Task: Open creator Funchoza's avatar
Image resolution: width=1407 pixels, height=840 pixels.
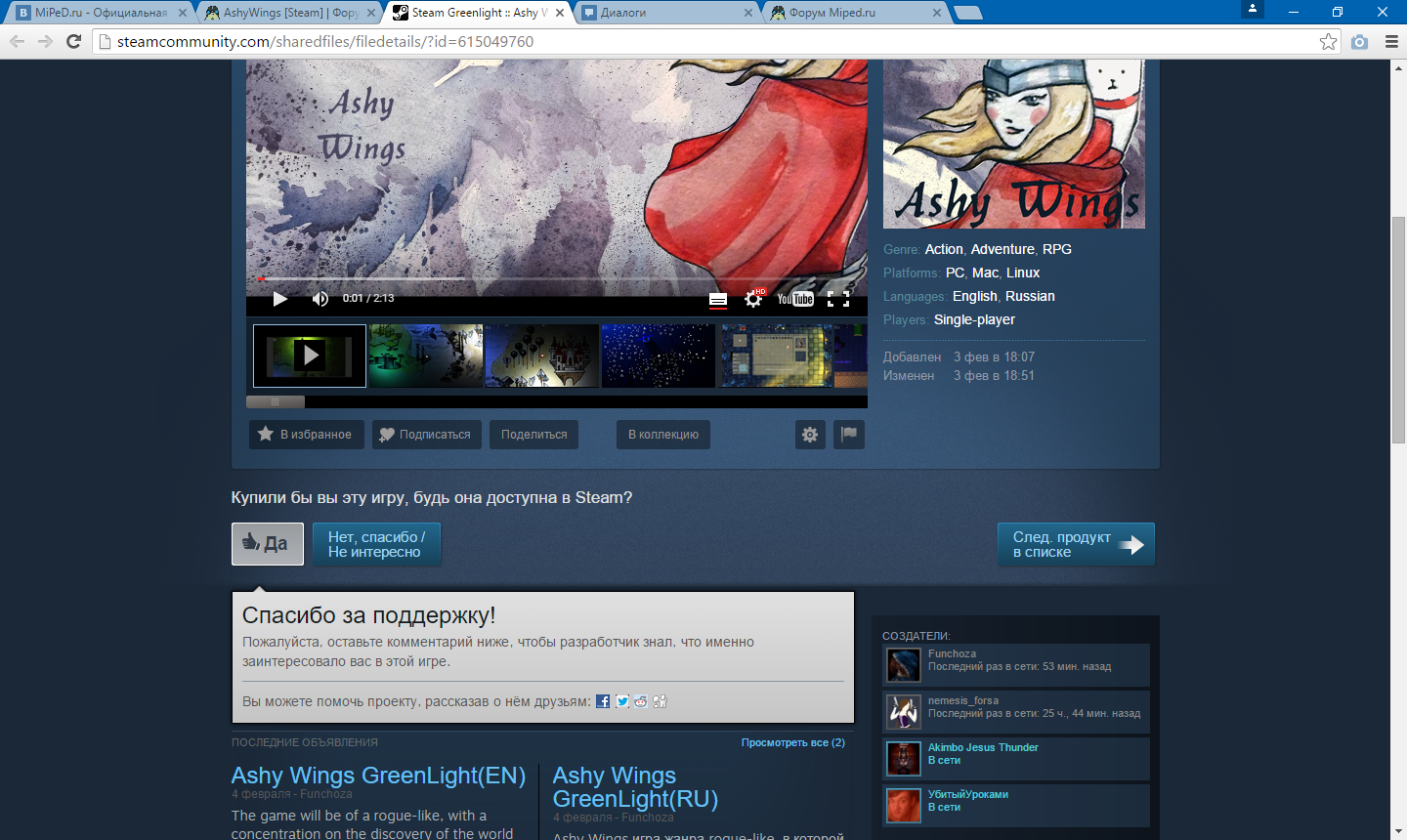Action: point(904,665)
